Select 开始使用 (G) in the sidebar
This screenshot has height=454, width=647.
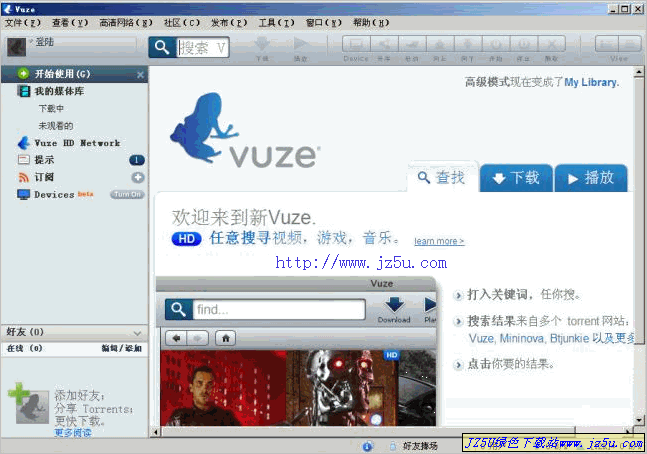click(x=74, y=74)
